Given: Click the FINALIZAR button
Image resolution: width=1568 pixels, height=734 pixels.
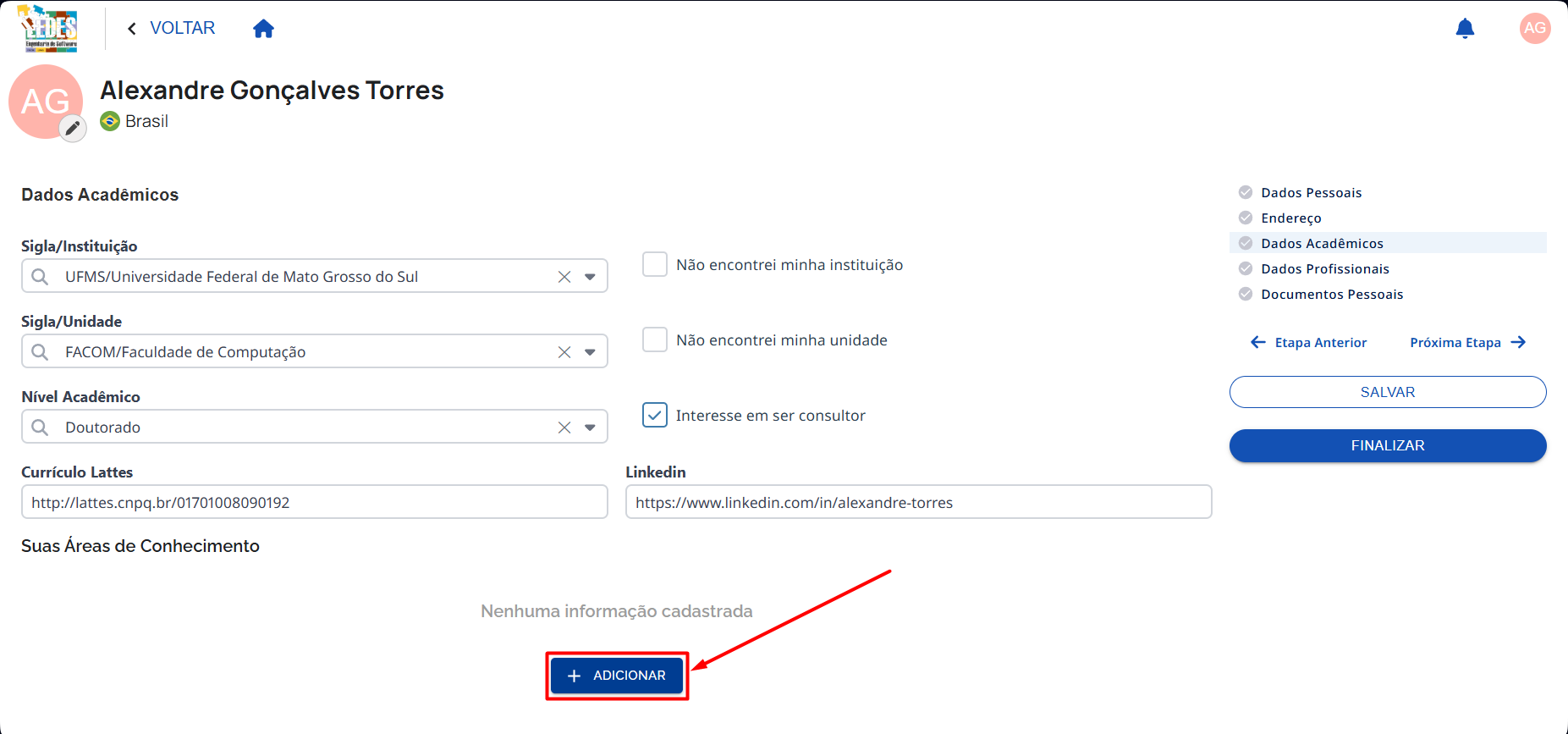Looking at the screenshot, I should click(1388, 445).
